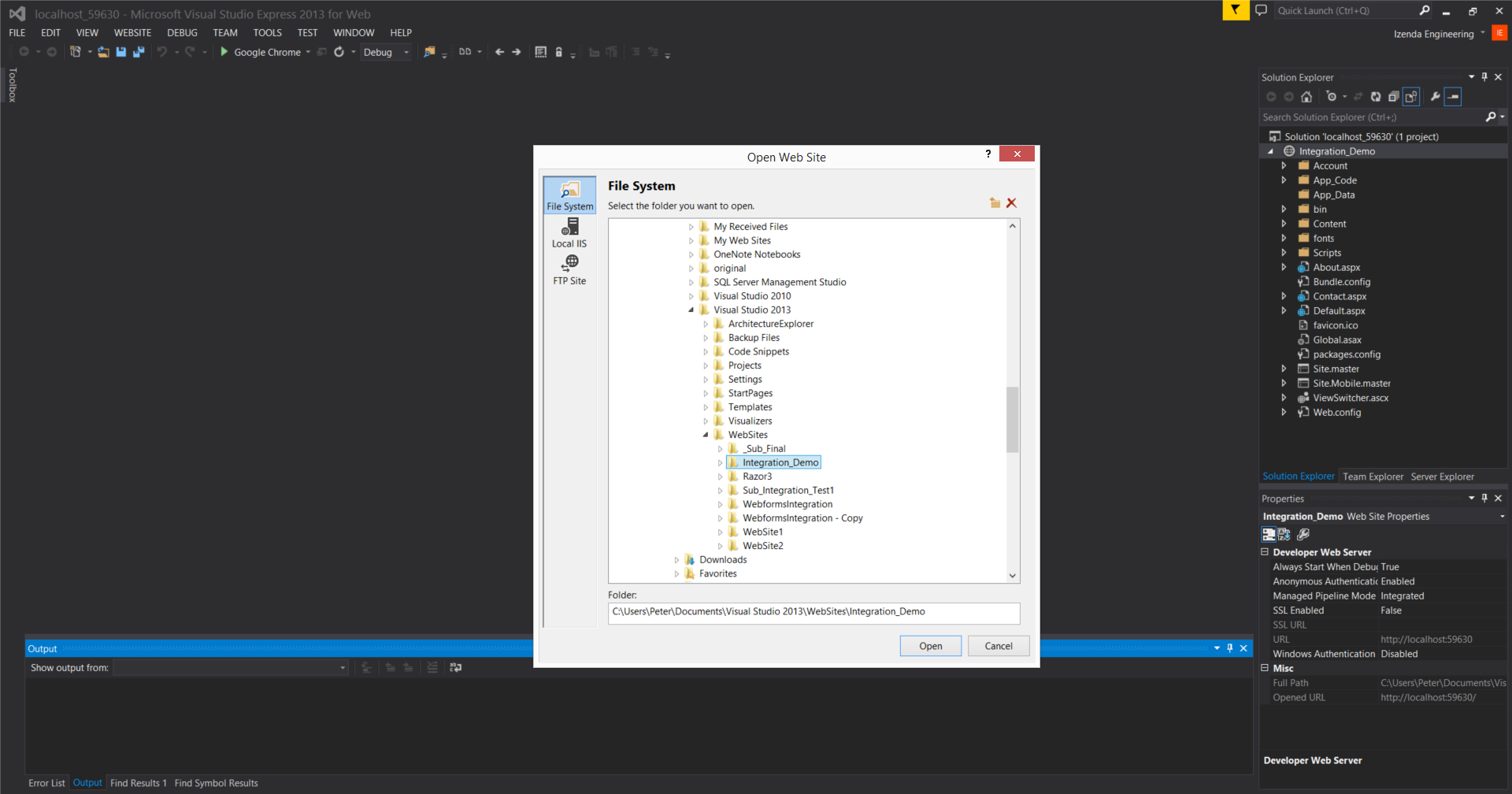1512x794 pixels.
Task: Click the Open button in dialog
Action: pyautogui.click(x=931, y=646)
